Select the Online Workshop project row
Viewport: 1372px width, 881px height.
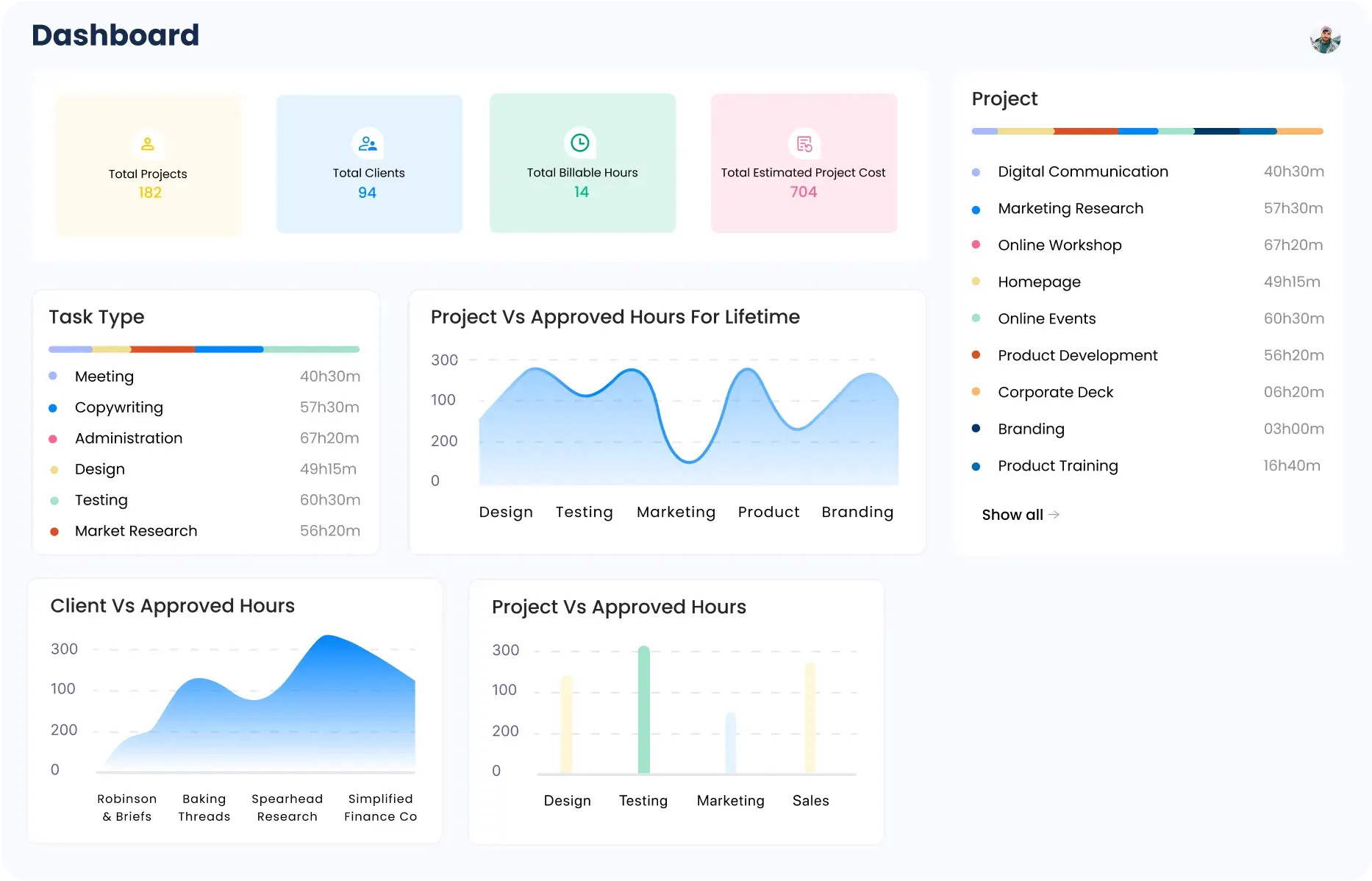coord(1148,245)
